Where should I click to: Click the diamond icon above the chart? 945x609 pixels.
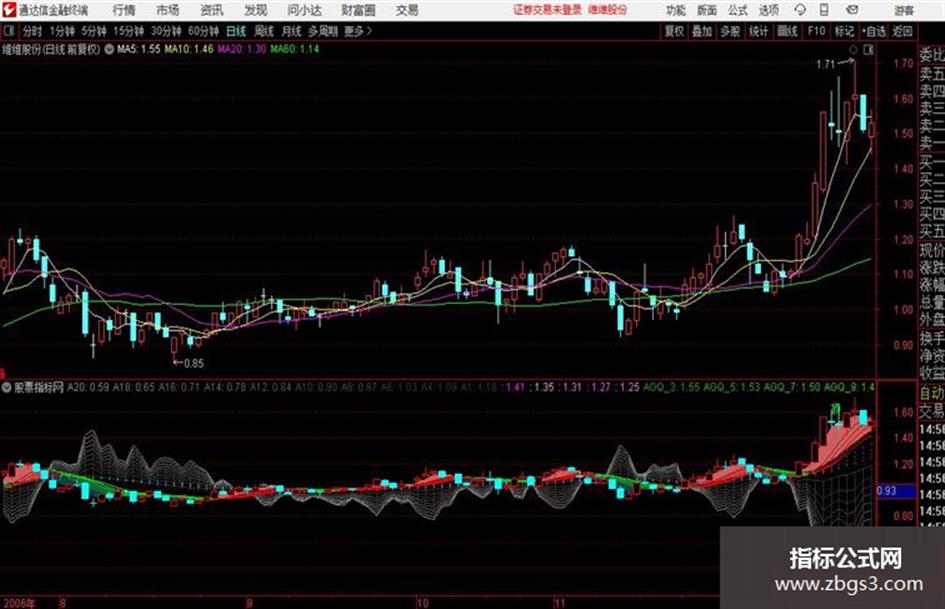coord(853,50)
